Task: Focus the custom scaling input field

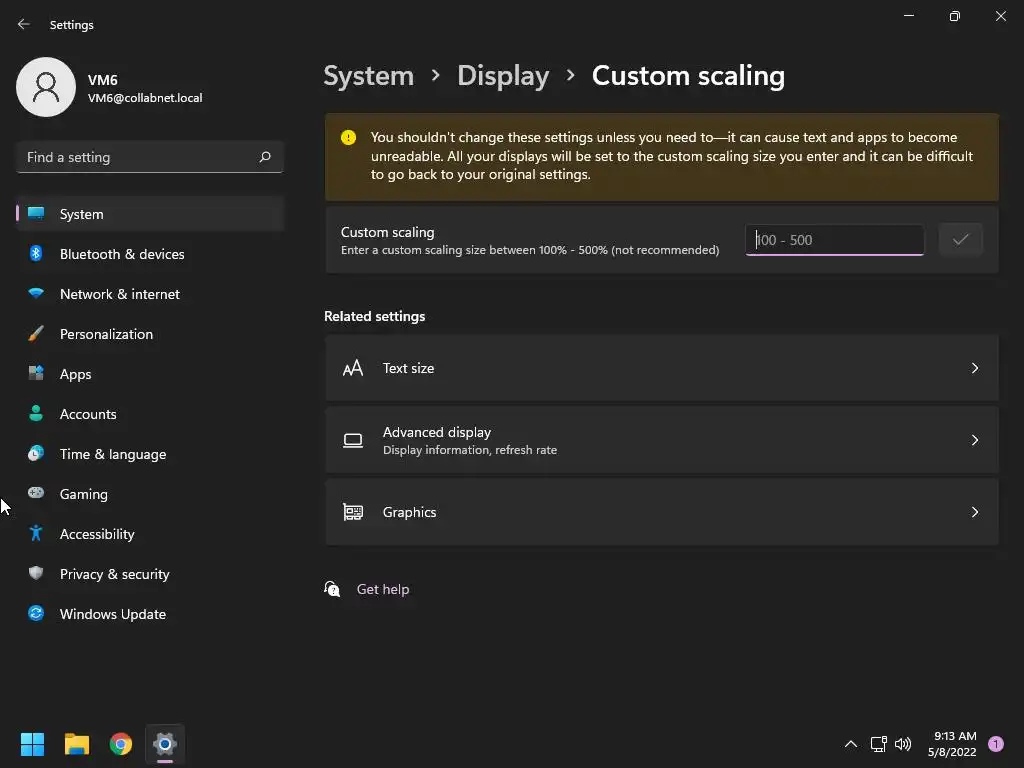Action: pyautogui.click(x=834, y=240)
